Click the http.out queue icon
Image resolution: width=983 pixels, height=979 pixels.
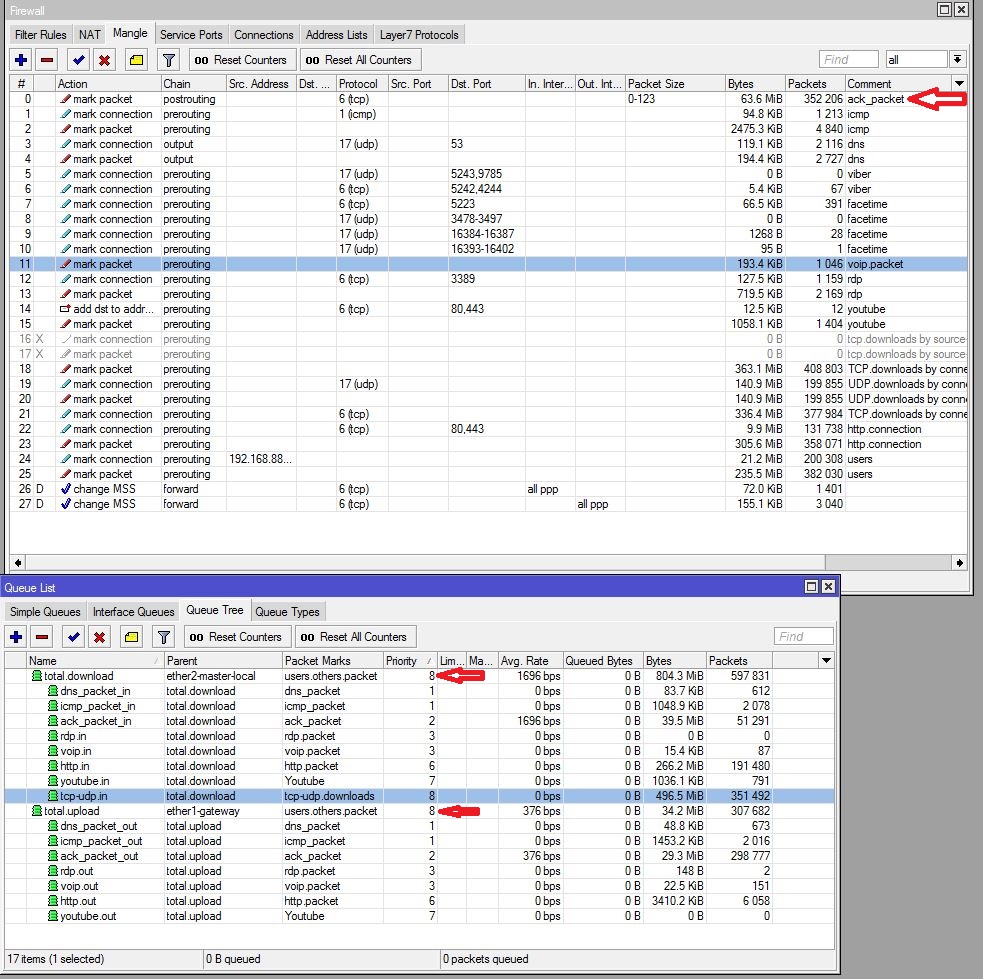click(53, 901)
